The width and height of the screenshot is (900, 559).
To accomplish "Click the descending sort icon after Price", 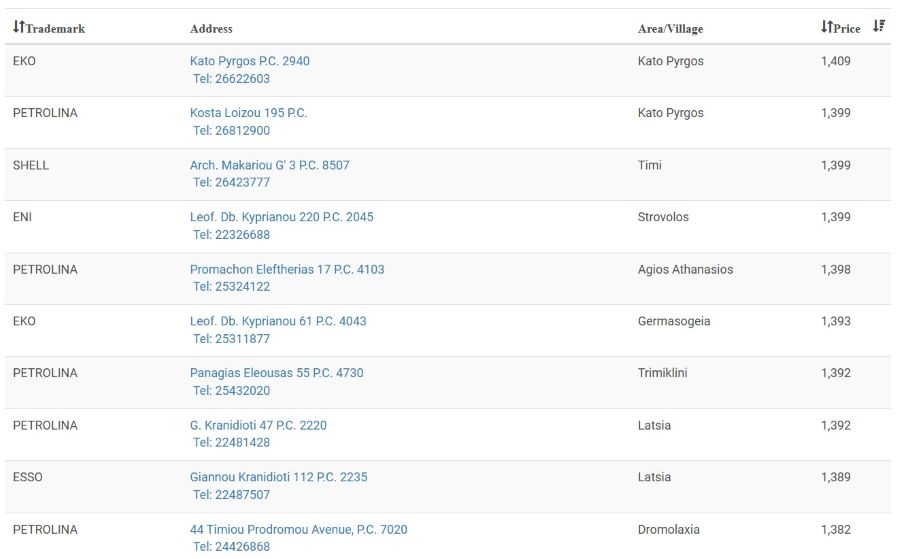I will click(x=879, y=26).
